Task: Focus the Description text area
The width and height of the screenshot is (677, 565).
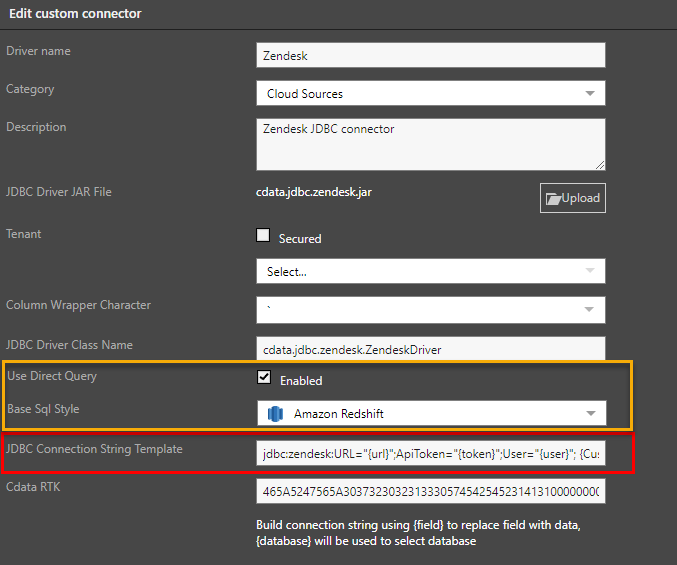Action: click(430, 144)
